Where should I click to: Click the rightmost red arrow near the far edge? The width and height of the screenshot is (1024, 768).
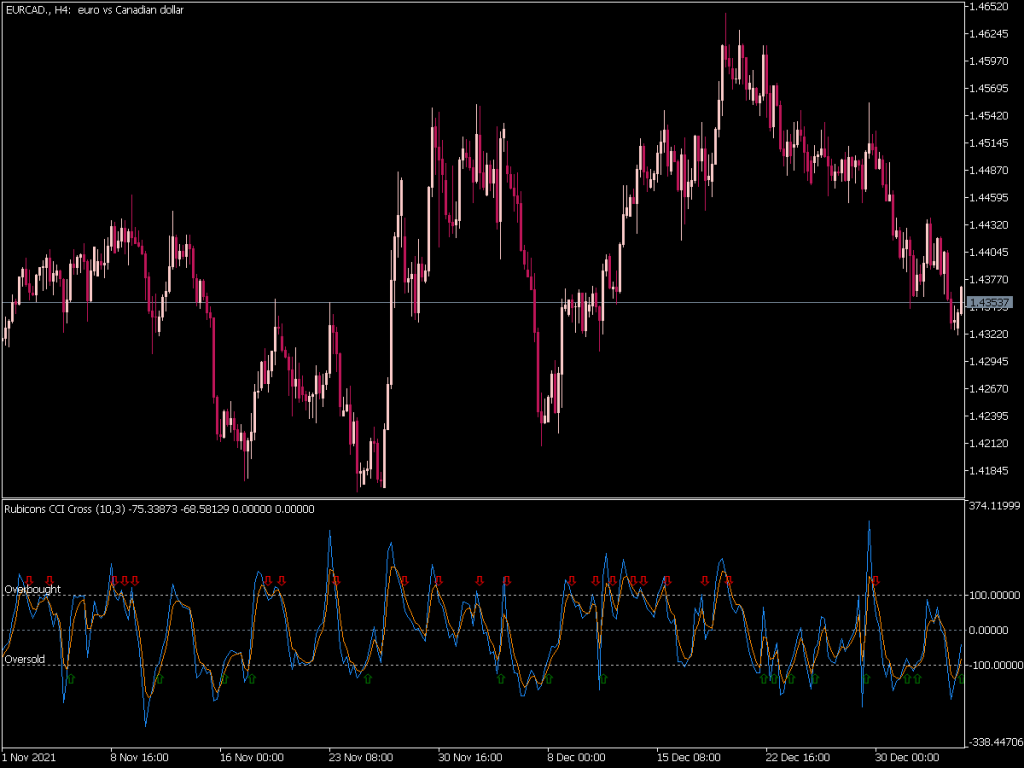pos(876,579)
